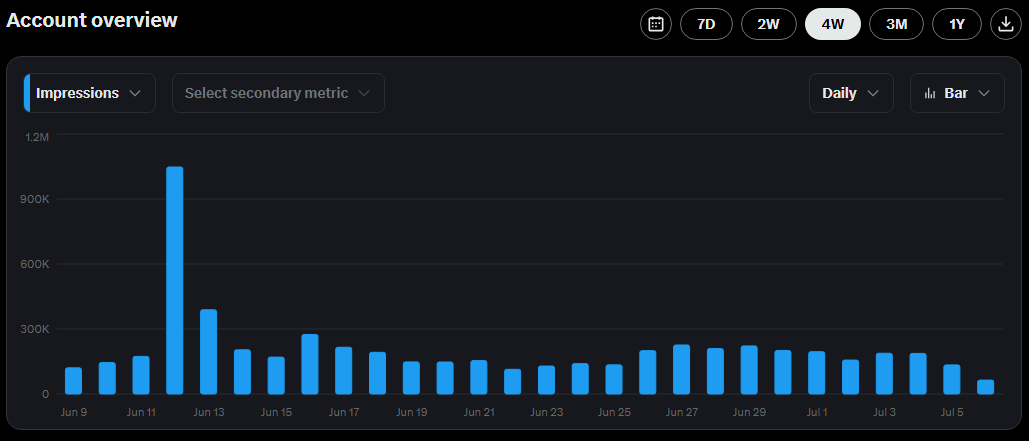Show the 1Y time range
Screen dimensions: 1029x441
[957, 24]
